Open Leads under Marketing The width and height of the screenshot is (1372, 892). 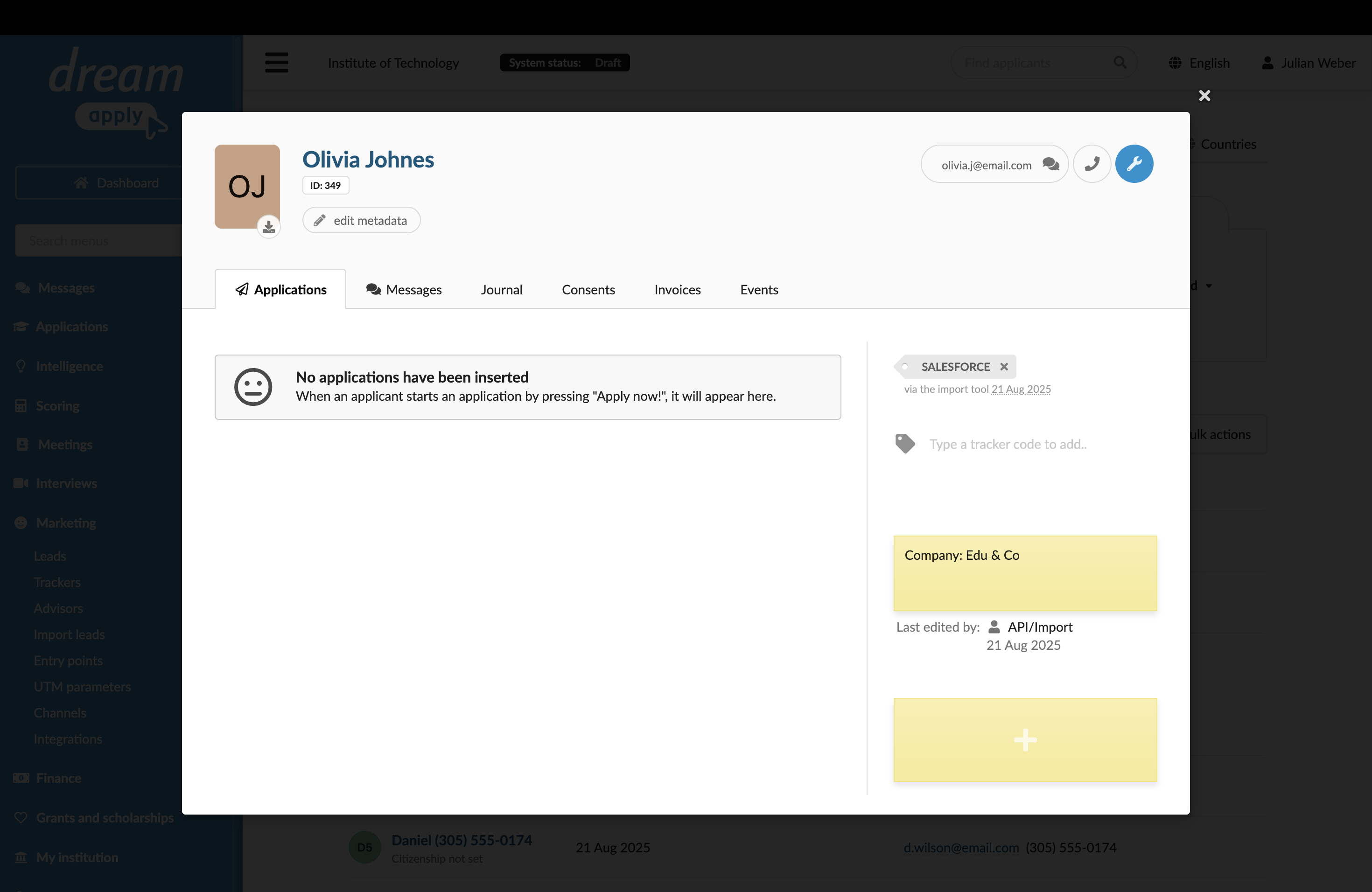(49, 556)
